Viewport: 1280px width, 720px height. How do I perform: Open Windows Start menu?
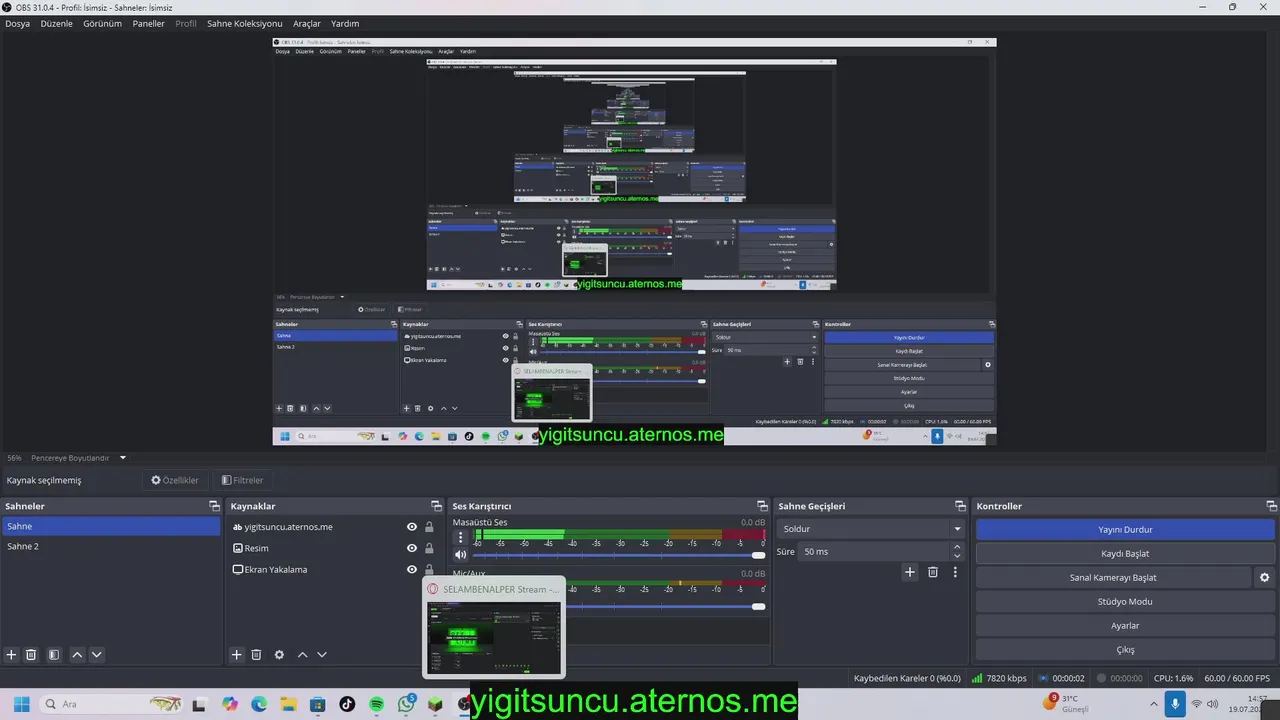point(21,704)
